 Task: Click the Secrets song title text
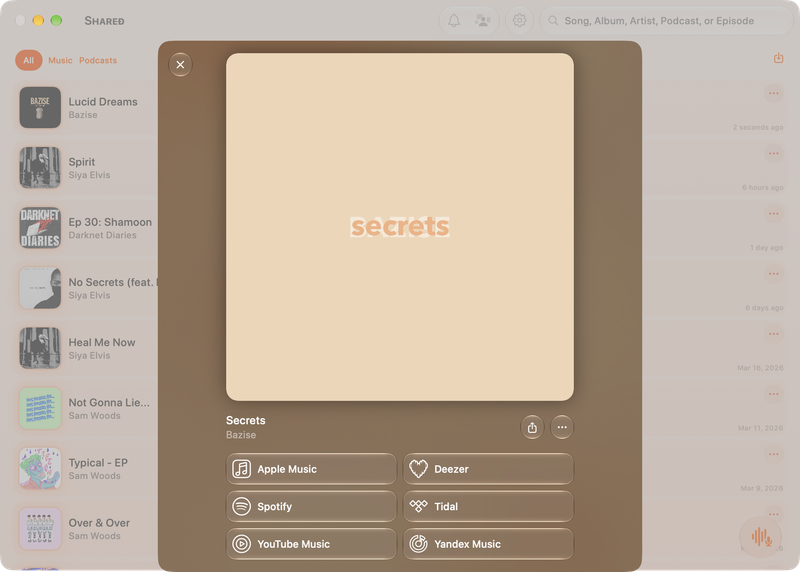point(246,420)
